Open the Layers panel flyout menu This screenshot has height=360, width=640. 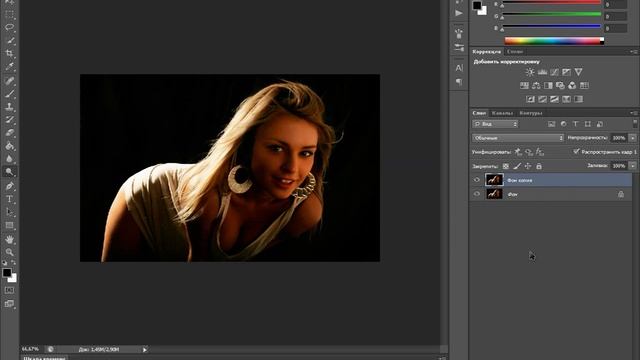click(x=634, y=113)
